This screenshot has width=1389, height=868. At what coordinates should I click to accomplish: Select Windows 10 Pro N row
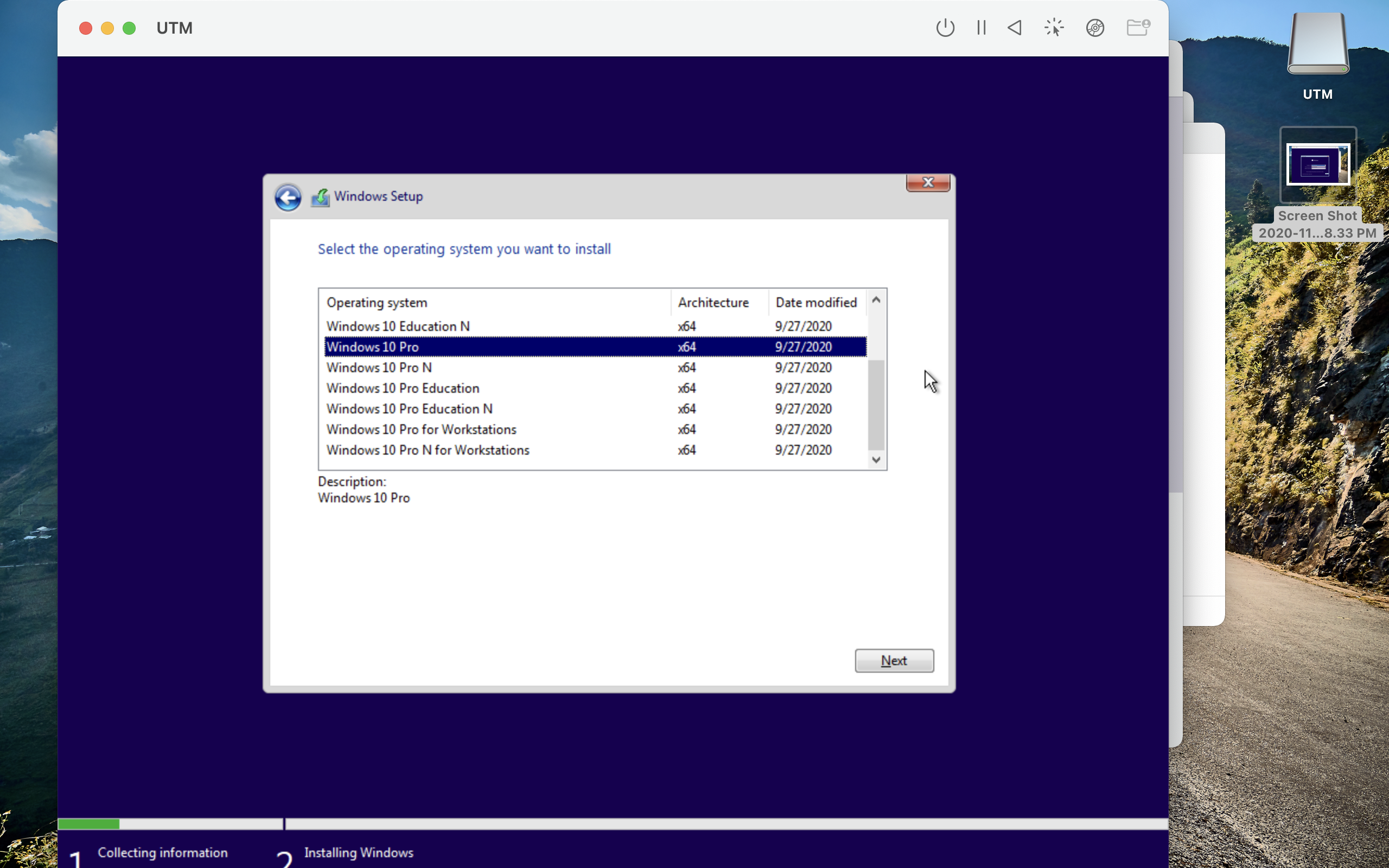click(595, 367)
